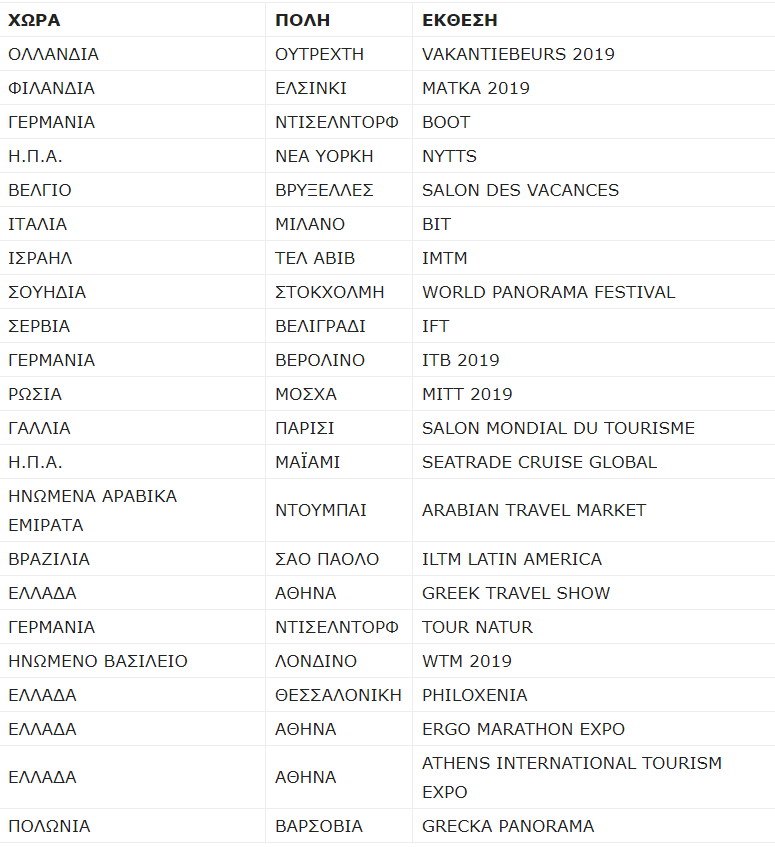Select the ΤΕΛ ΑΒΙΒ city cell

pos(315,258)
